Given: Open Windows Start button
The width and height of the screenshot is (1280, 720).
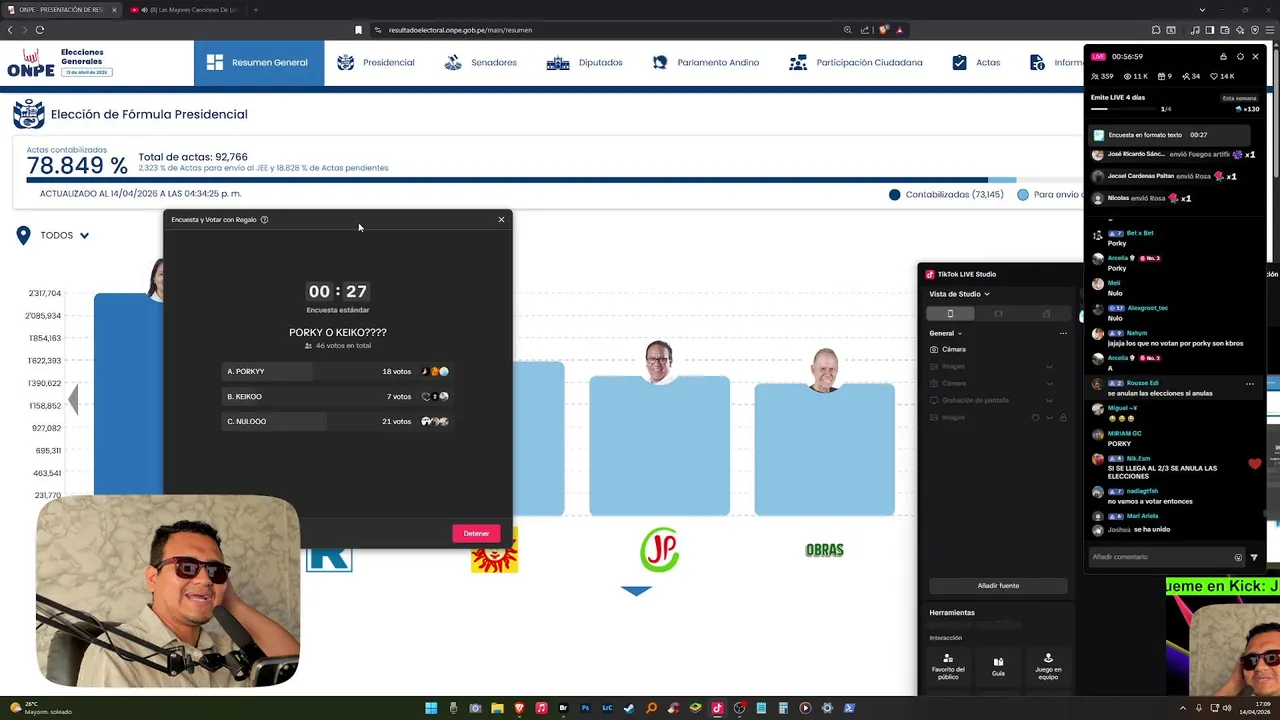Looking at the screenshot, I should pyautogui.click(x=431, y=708).
